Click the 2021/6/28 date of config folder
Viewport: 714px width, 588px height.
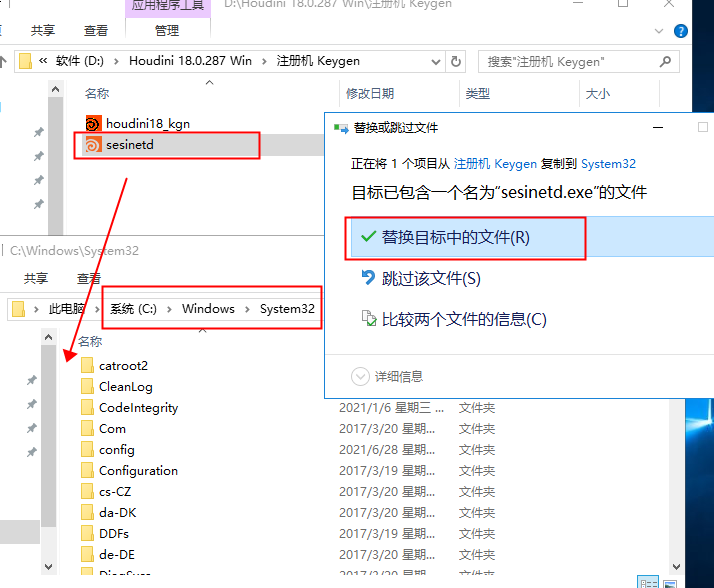click(387, 450)
